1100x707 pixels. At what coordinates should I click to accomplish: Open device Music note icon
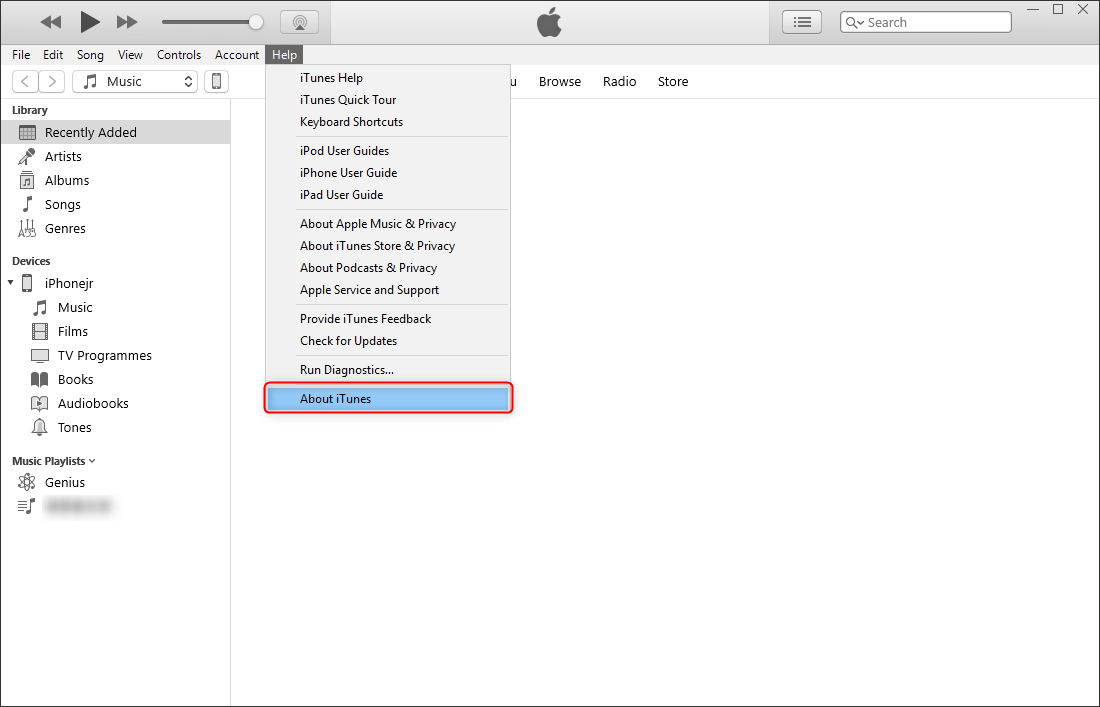[40, 307]
